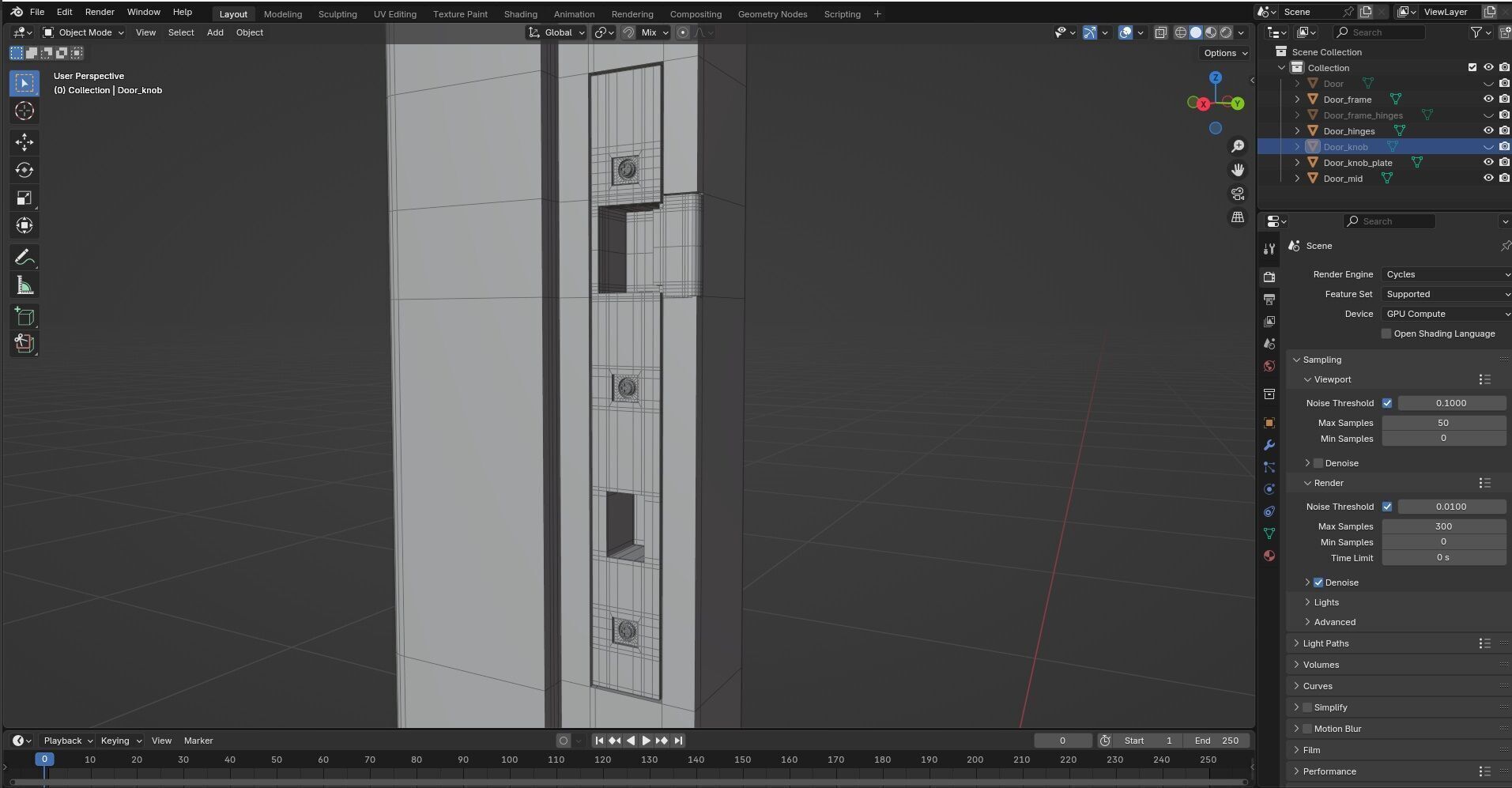
Task: Toggle X-ray mode in viewport header
Action: [x=1160, y=32]
